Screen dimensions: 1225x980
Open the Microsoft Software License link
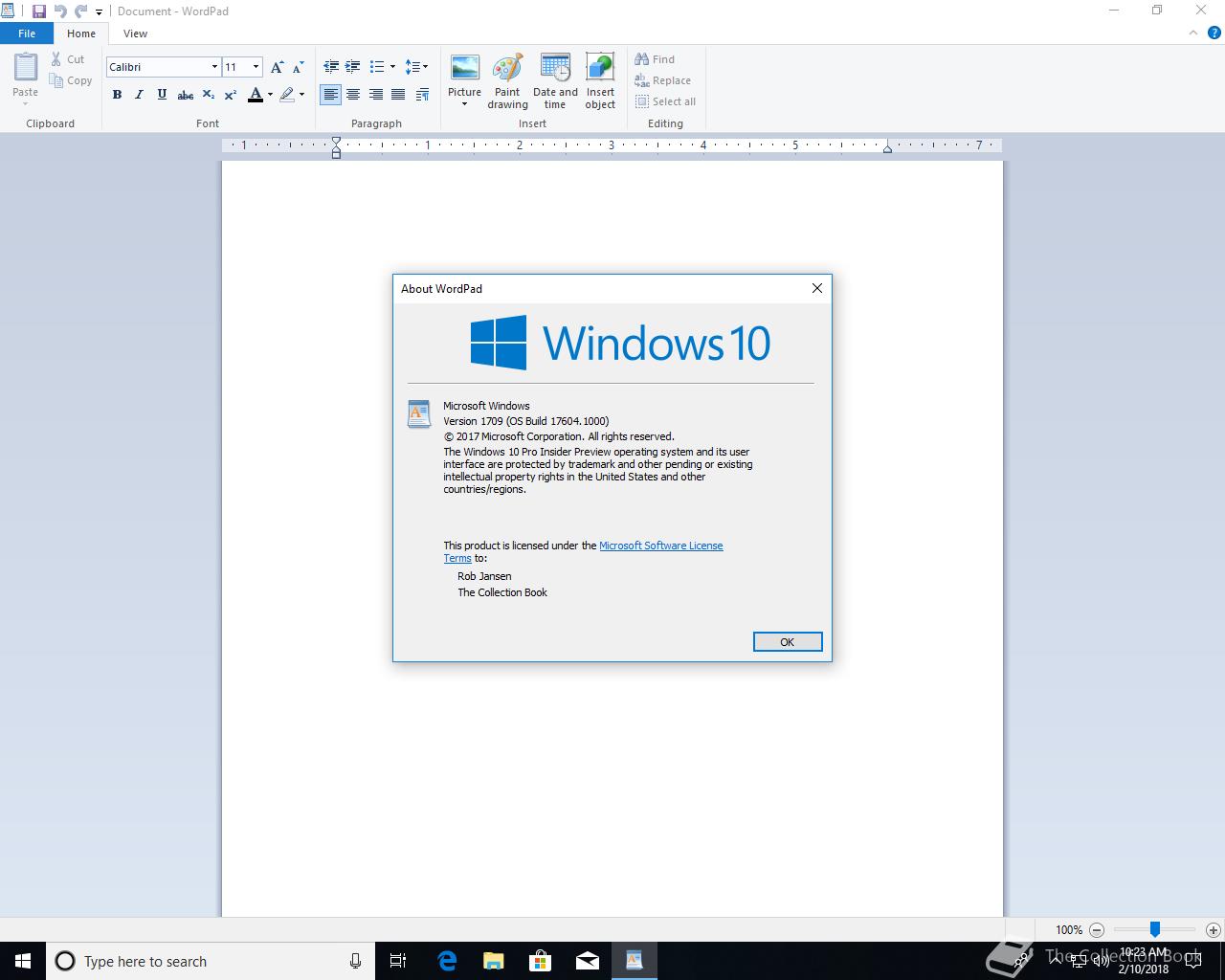660,546
